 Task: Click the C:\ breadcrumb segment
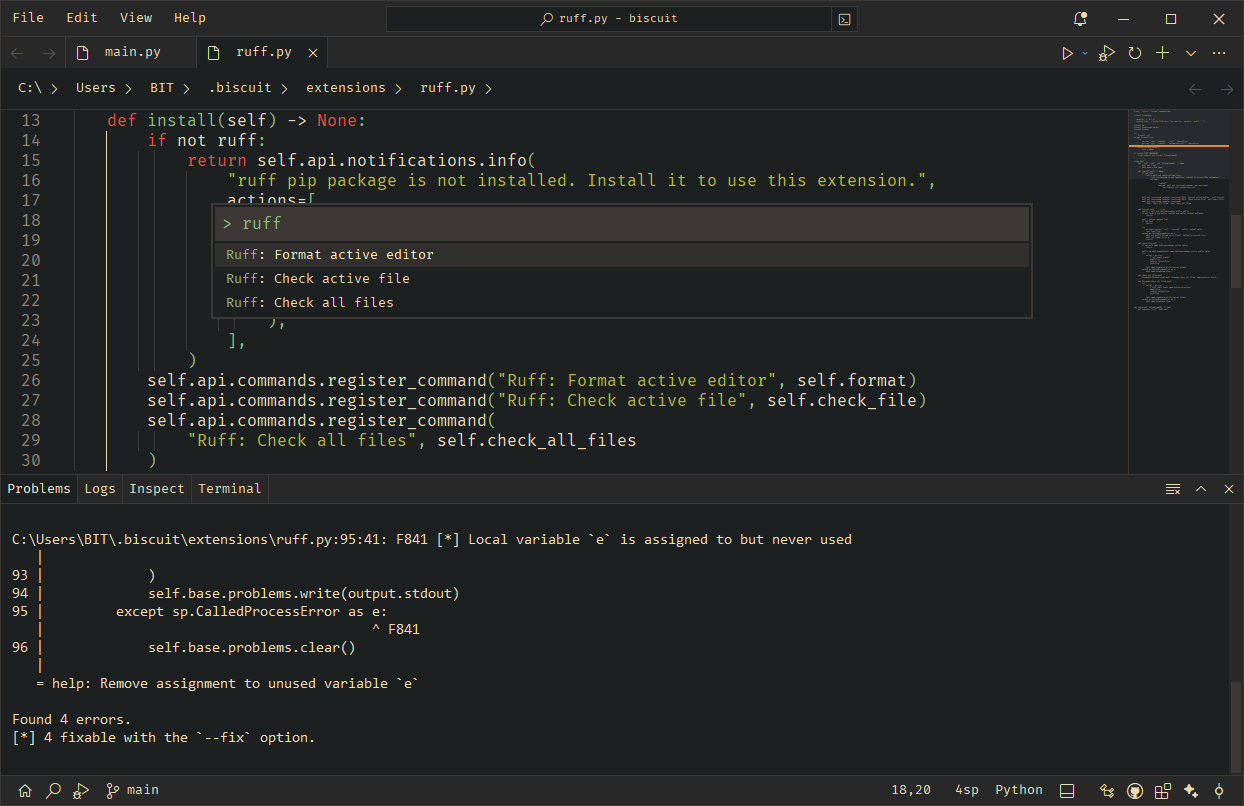point(30,88)
